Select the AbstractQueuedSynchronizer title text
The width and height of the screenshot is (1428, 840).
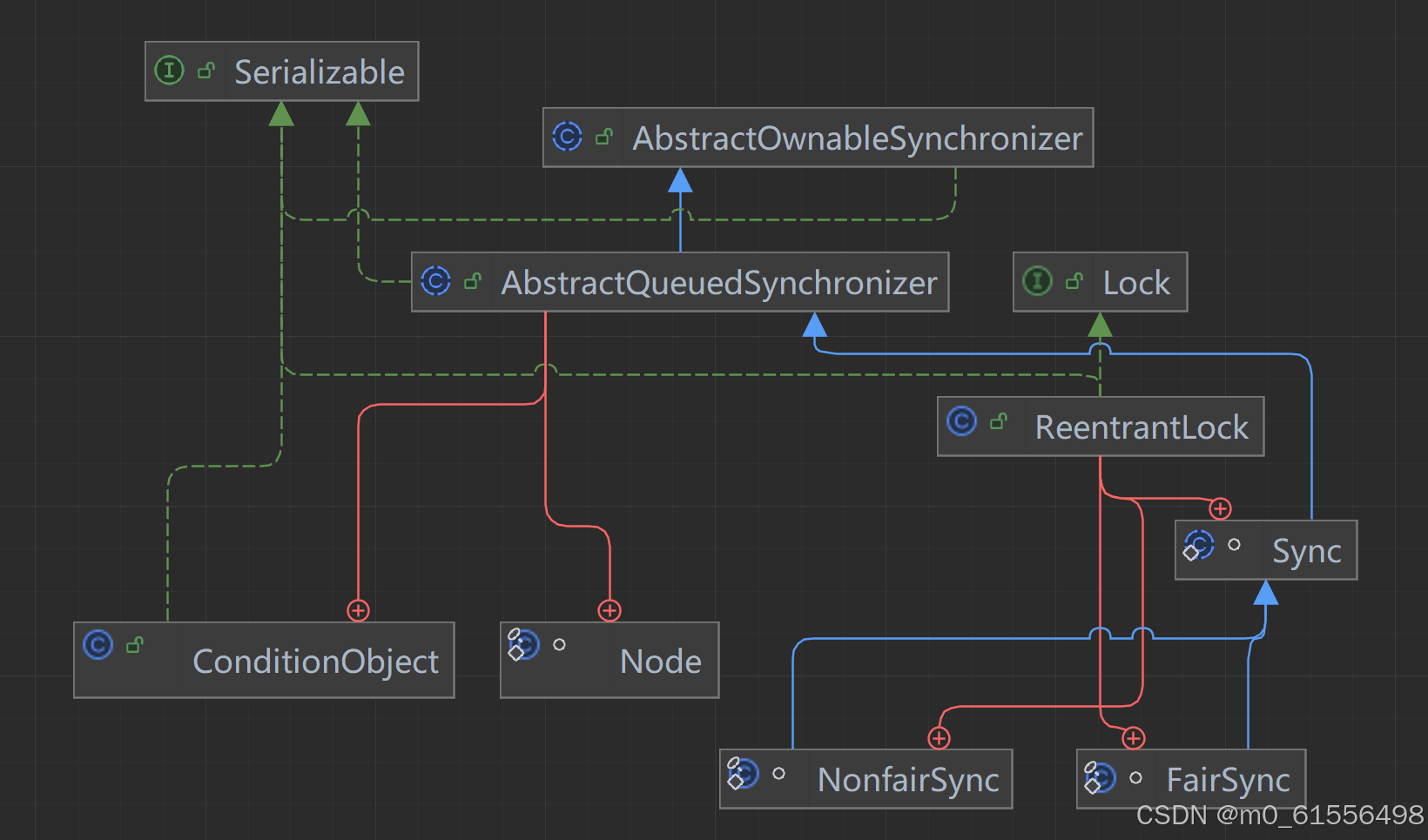pos(718,282)
